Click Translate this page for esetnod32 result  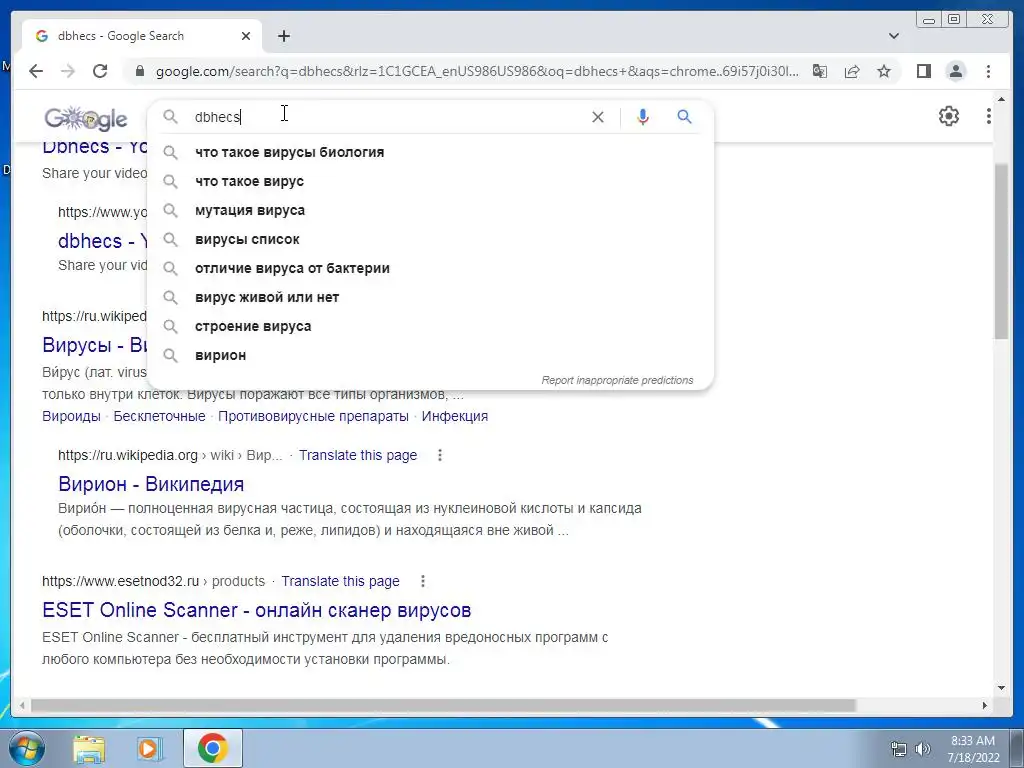coord(340,581)
